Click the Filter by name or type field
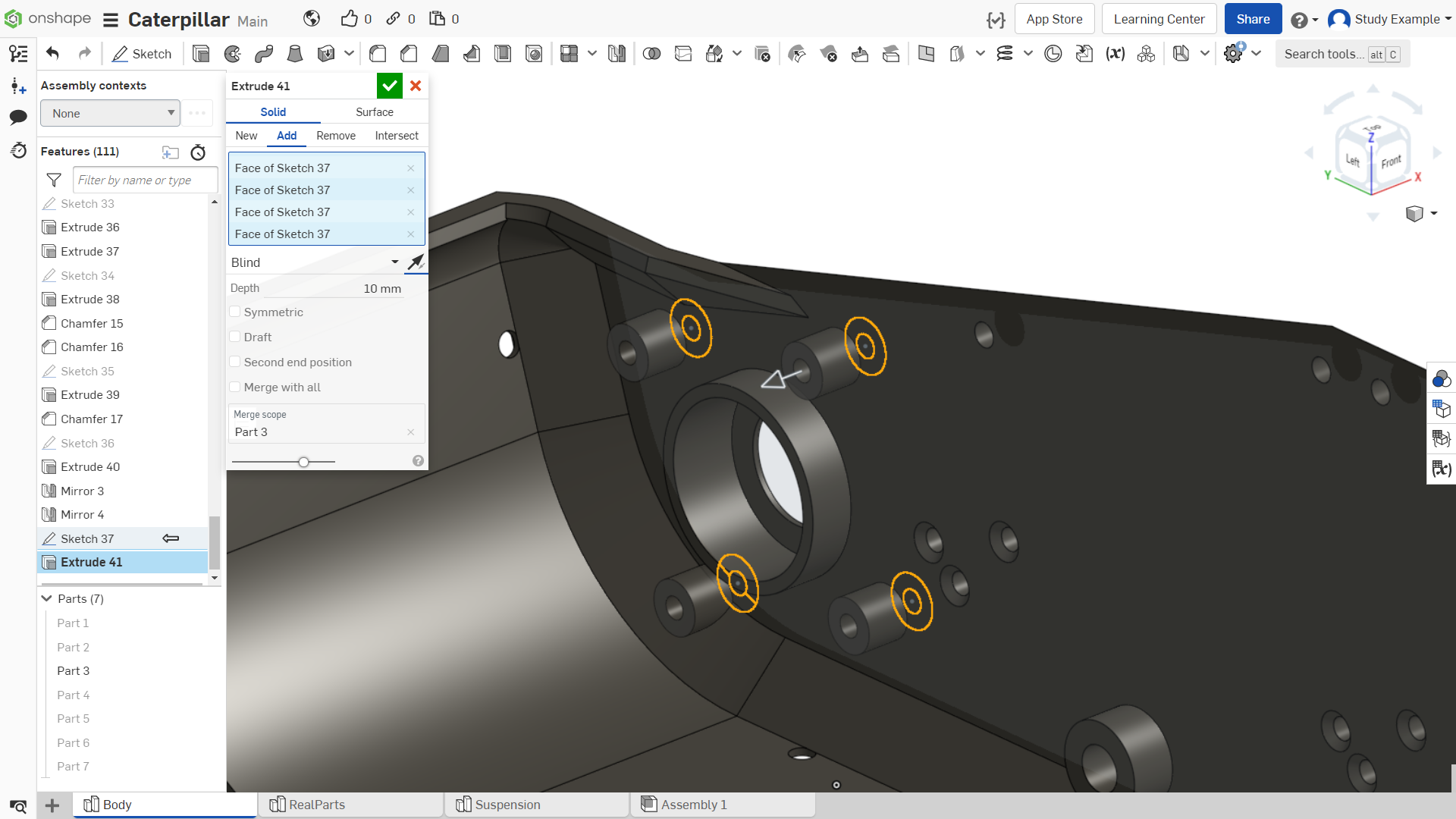1456x819 pixels. [x=146, y=180]
